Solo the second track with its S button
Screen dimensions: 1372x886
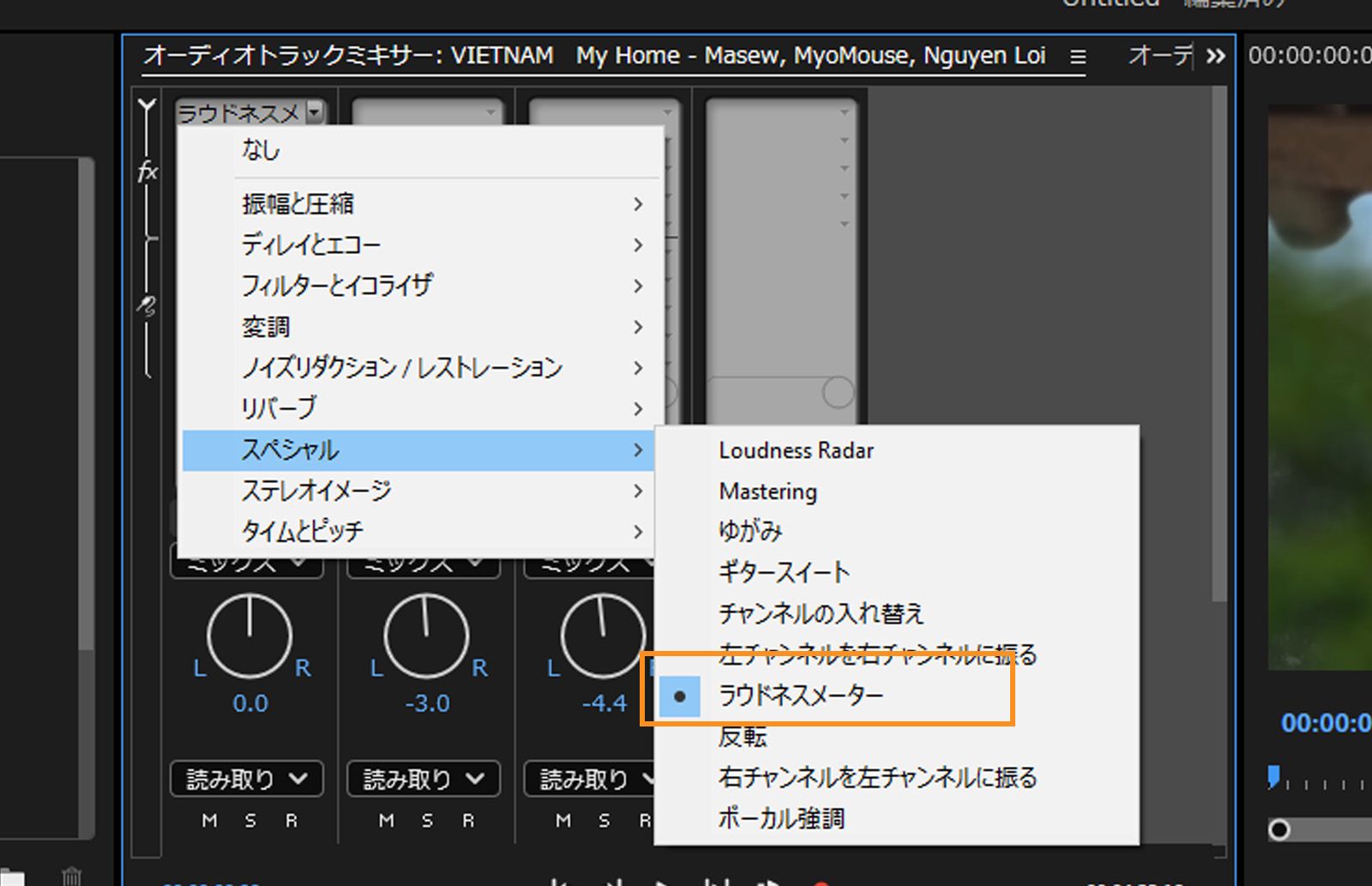coord(426,820)
